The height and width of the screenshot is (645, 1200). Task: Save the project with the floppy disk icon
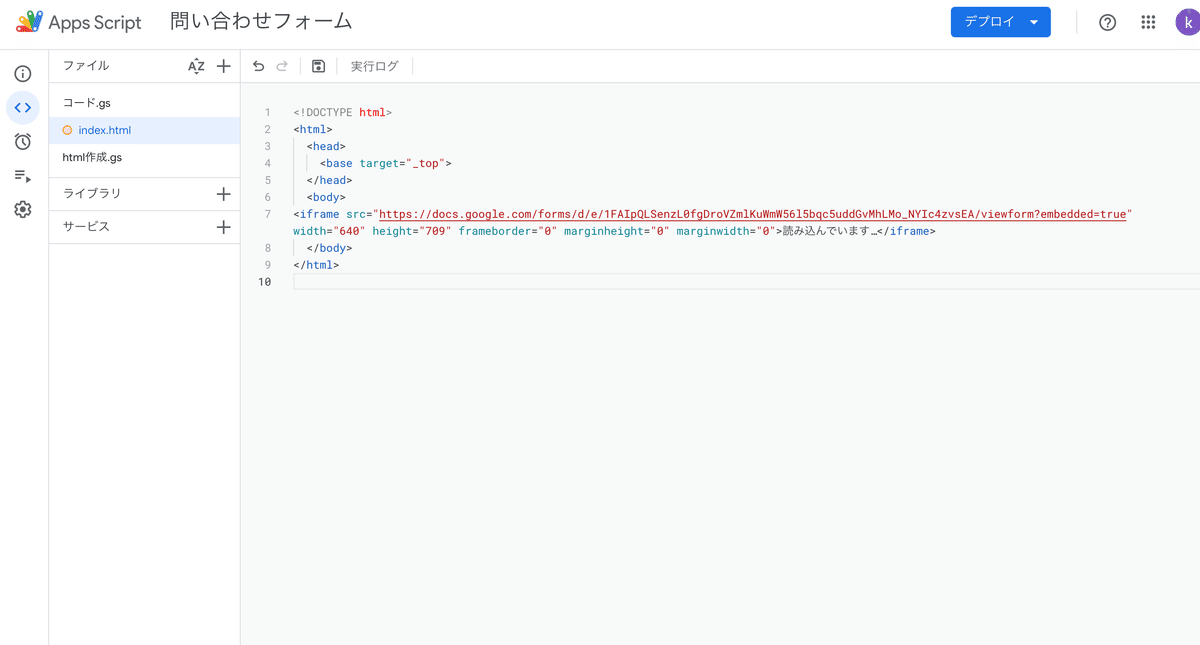[x=318, y=66]
